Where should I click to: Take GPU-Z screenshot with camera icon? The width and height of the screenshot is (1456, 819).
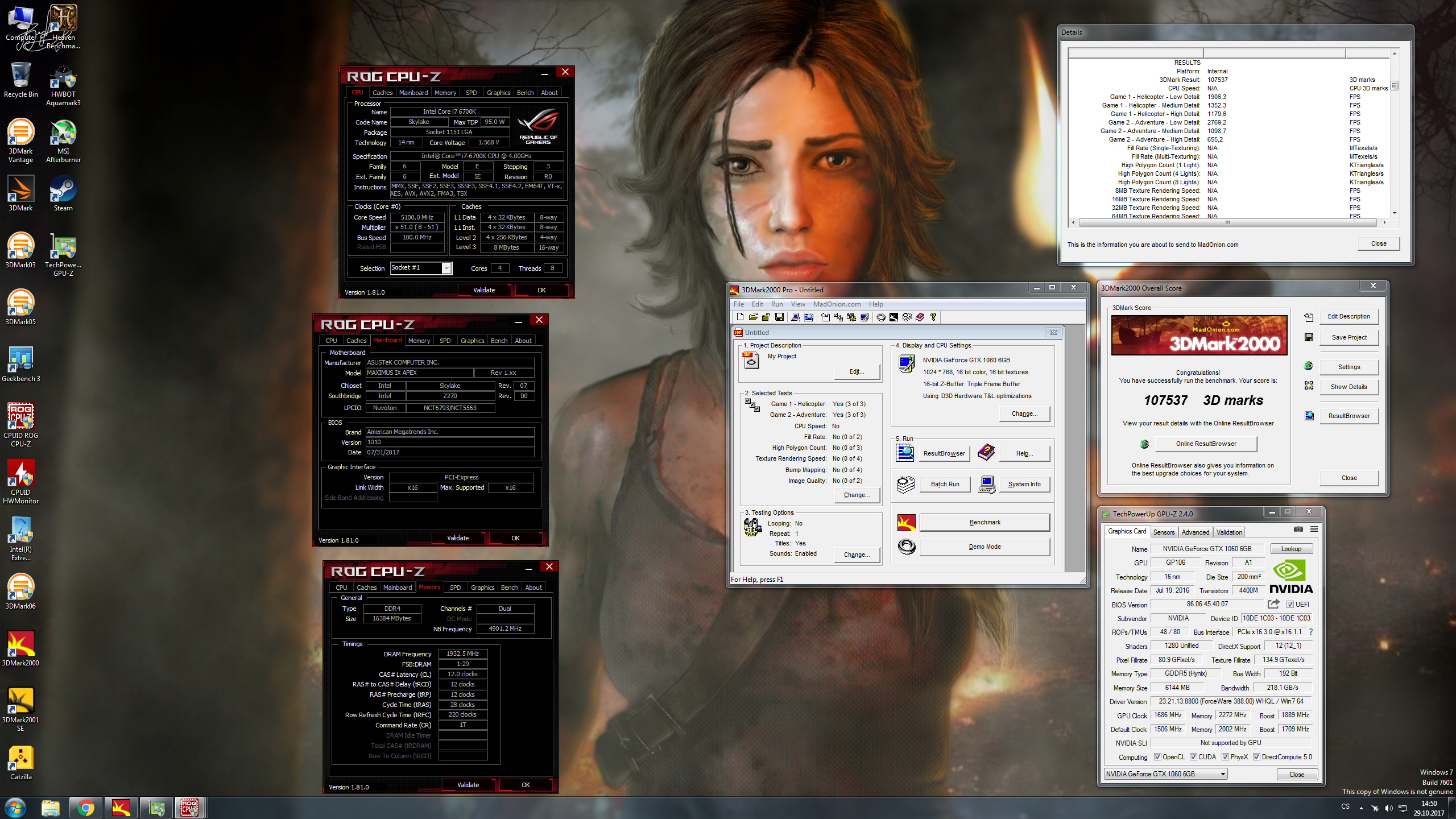1298,529
